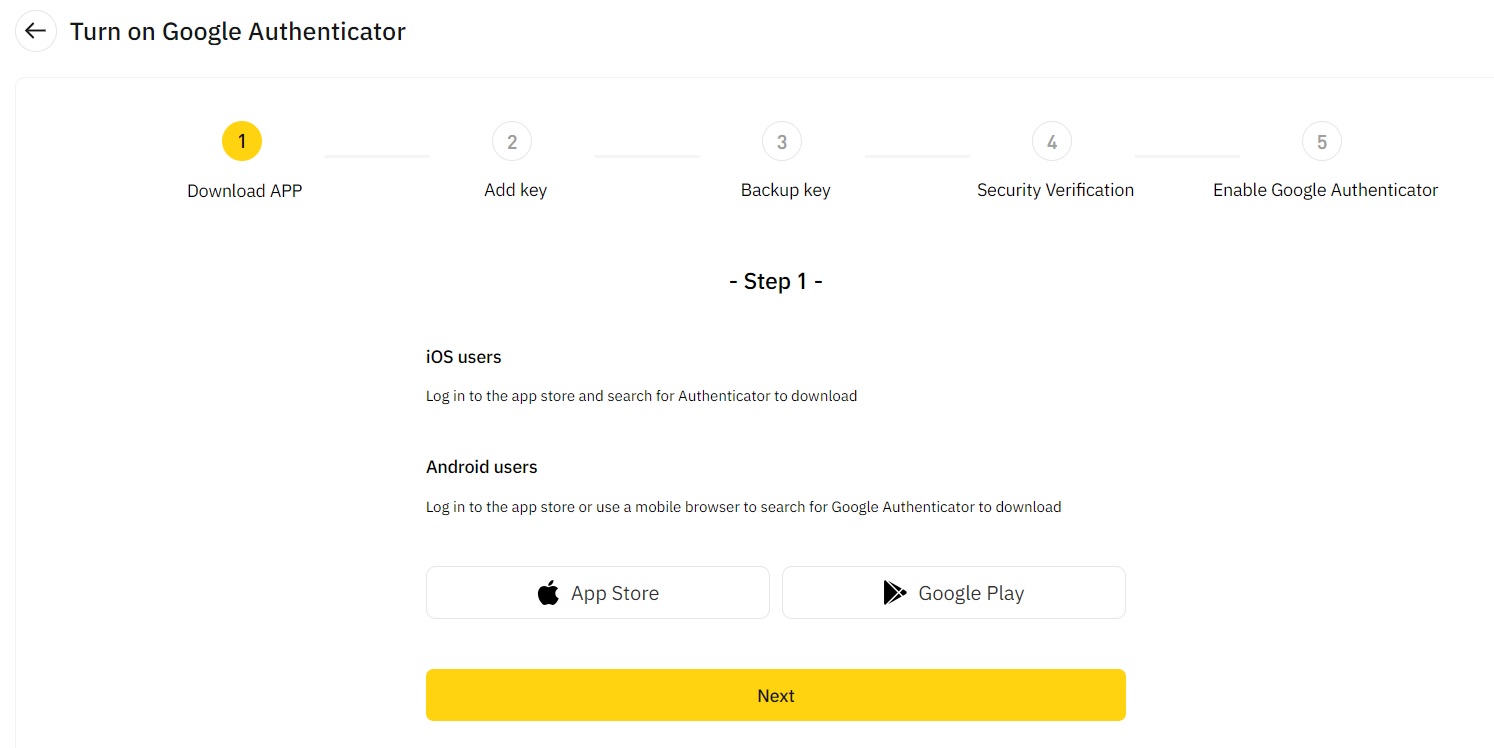The image size is (1494, 748).
Task: Click the step 3 circle indicator
Action: click(782, 141)
